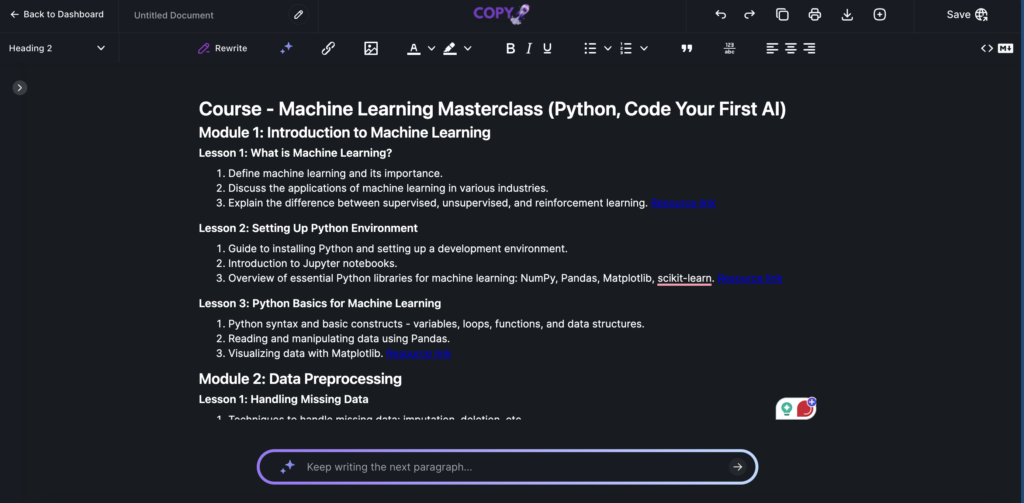Toggle italic formatting
Viewport: 1024px width, 503px height.
529,48
